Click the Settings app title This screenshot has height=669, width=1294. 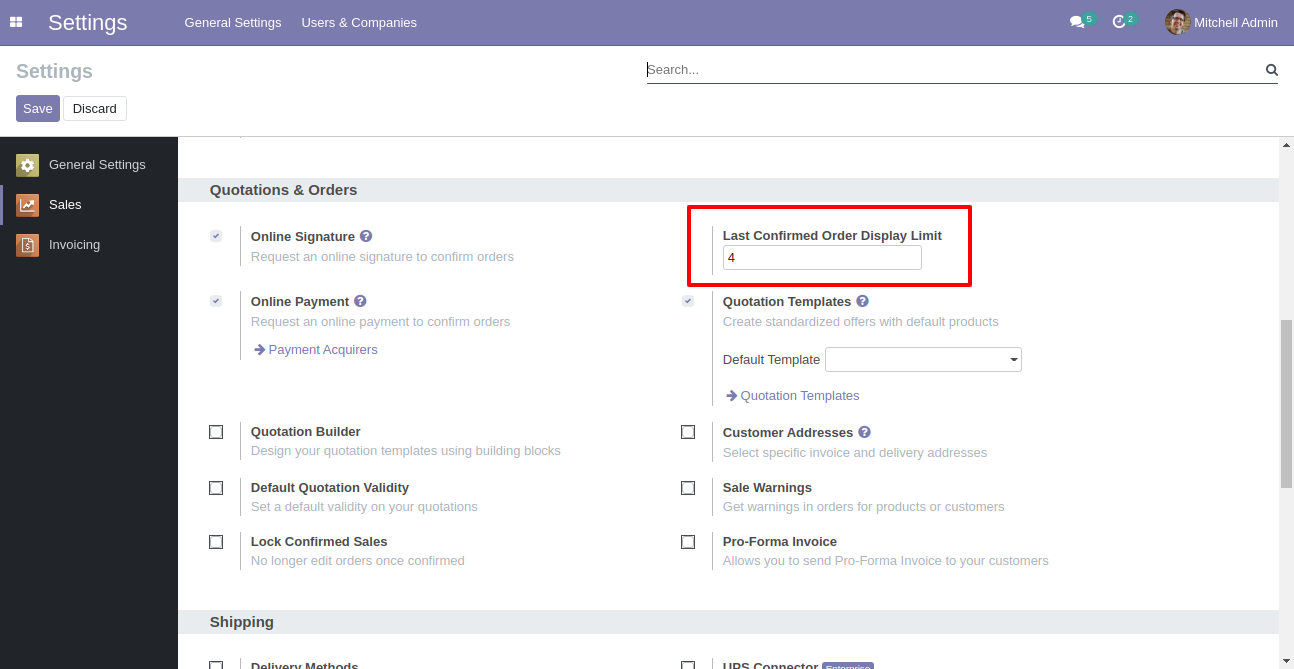[88, 22]
